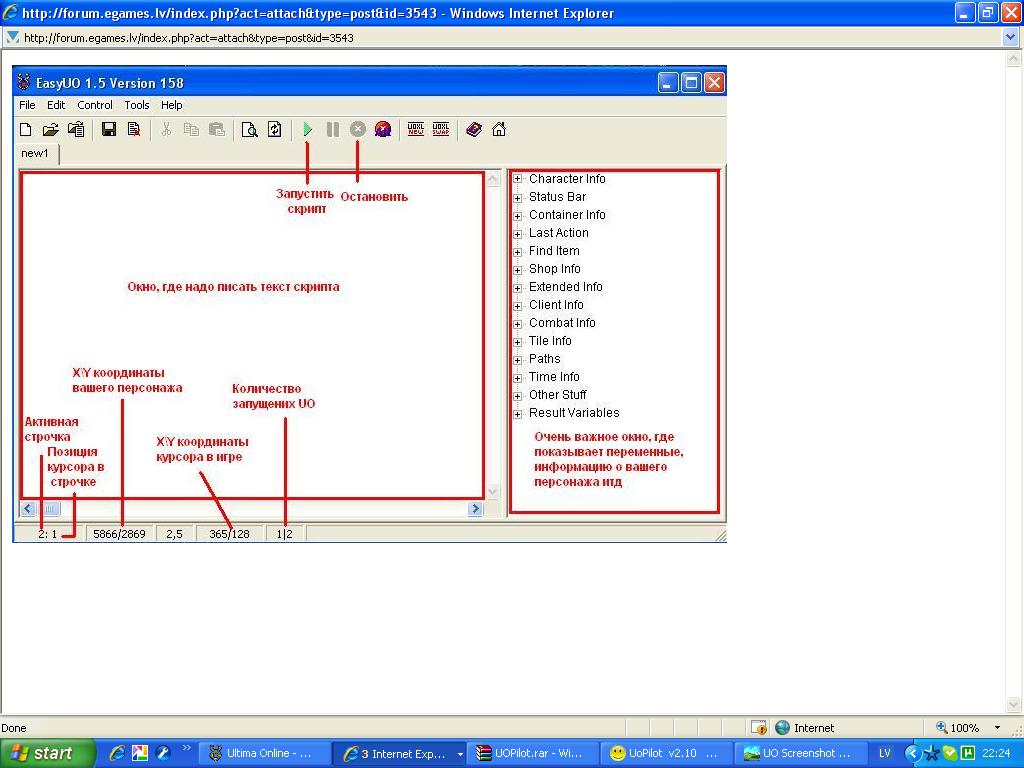Open the Edit menu
The height and width of the screenshot is (768, 1024).
point(56,105)
